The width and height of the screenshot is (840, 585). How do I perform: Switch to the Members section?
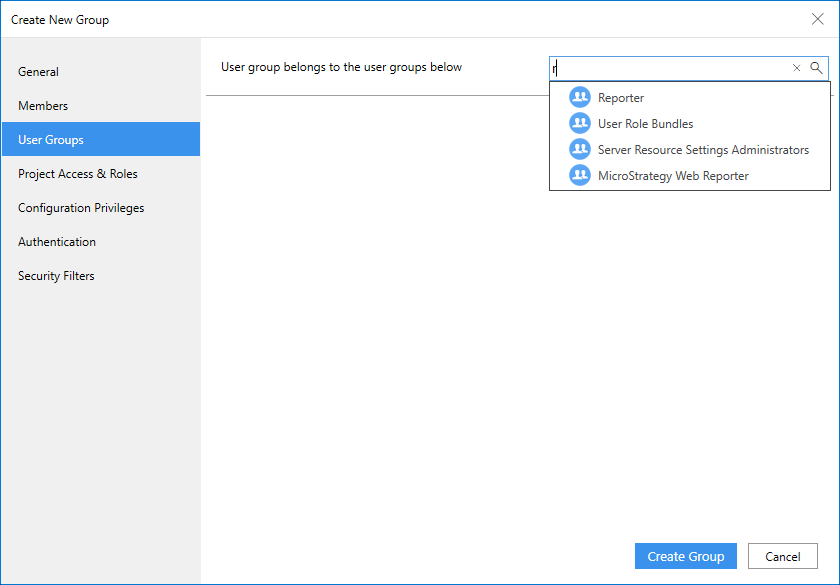[x=43, y=106]
